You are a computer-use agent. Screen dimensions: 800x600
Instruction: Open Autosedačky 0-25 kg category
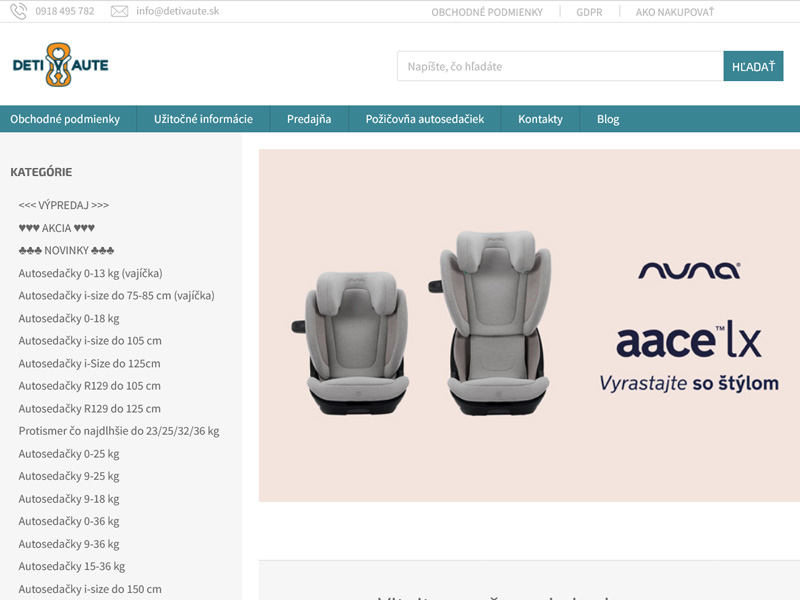69,454
